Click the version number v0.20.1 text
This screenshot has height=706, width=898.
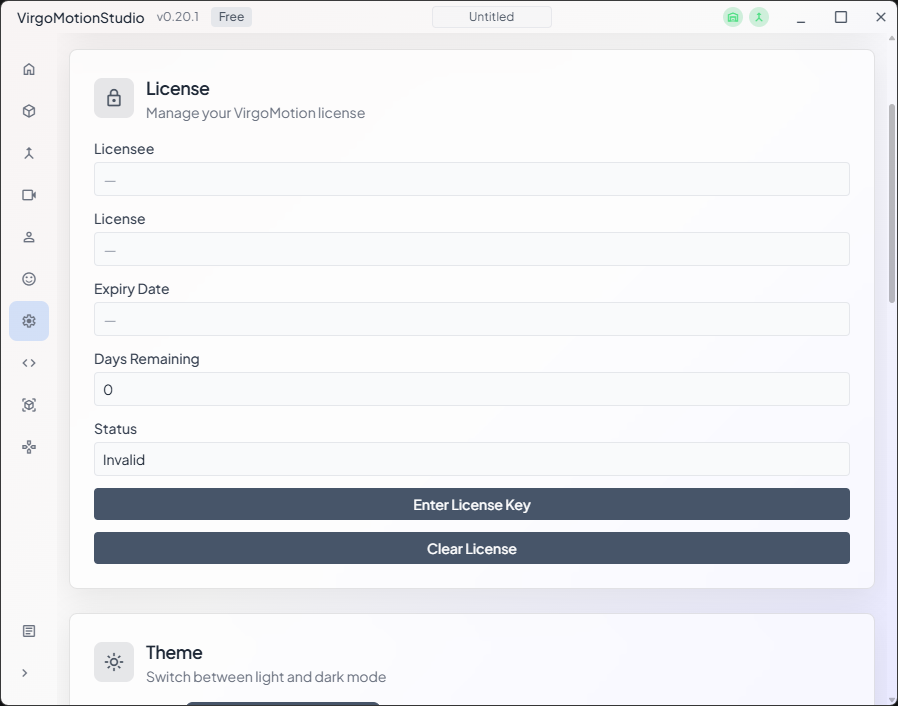[x=178, y=17]
